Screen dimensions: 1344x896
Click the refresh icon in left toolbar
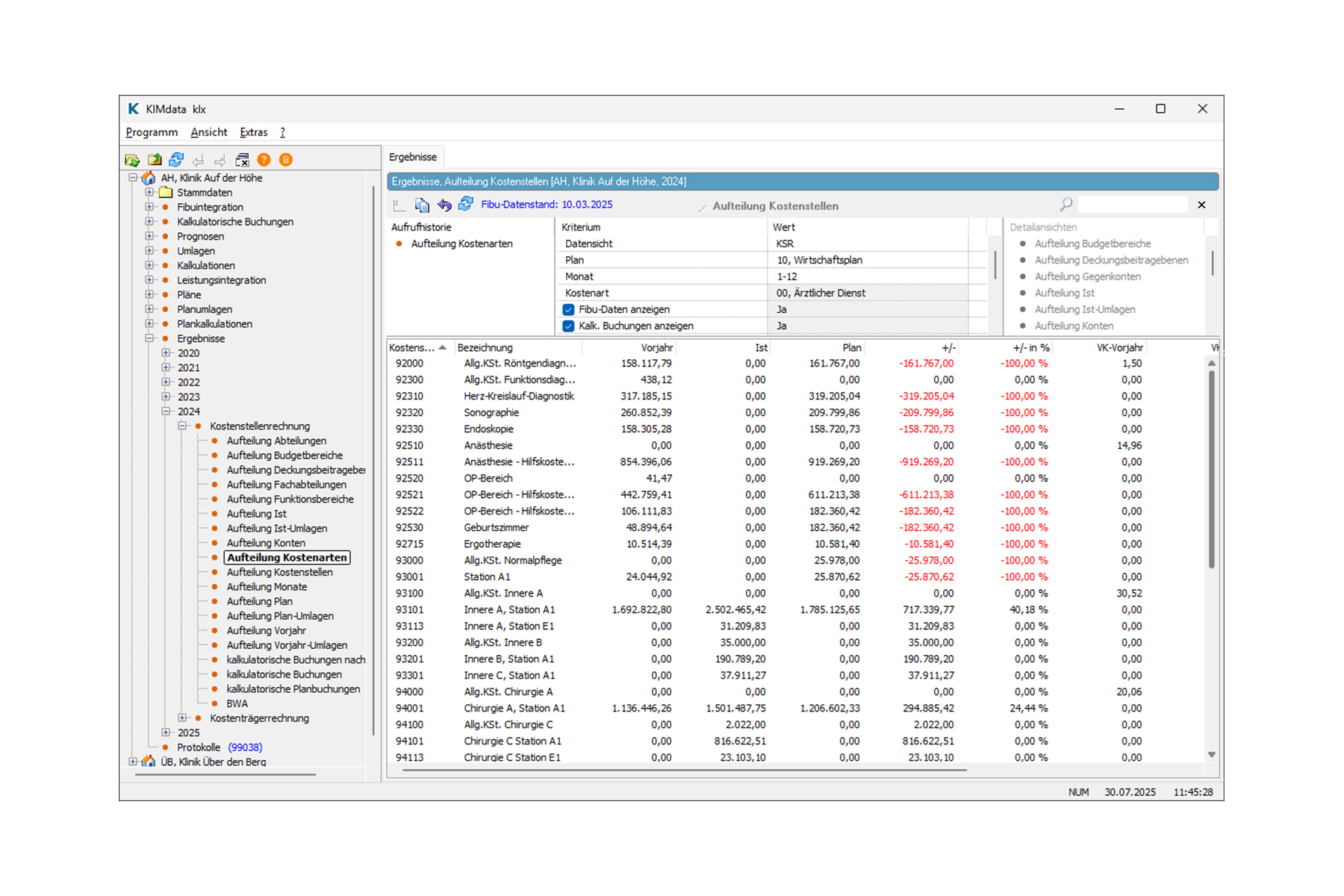click(176, 160)
